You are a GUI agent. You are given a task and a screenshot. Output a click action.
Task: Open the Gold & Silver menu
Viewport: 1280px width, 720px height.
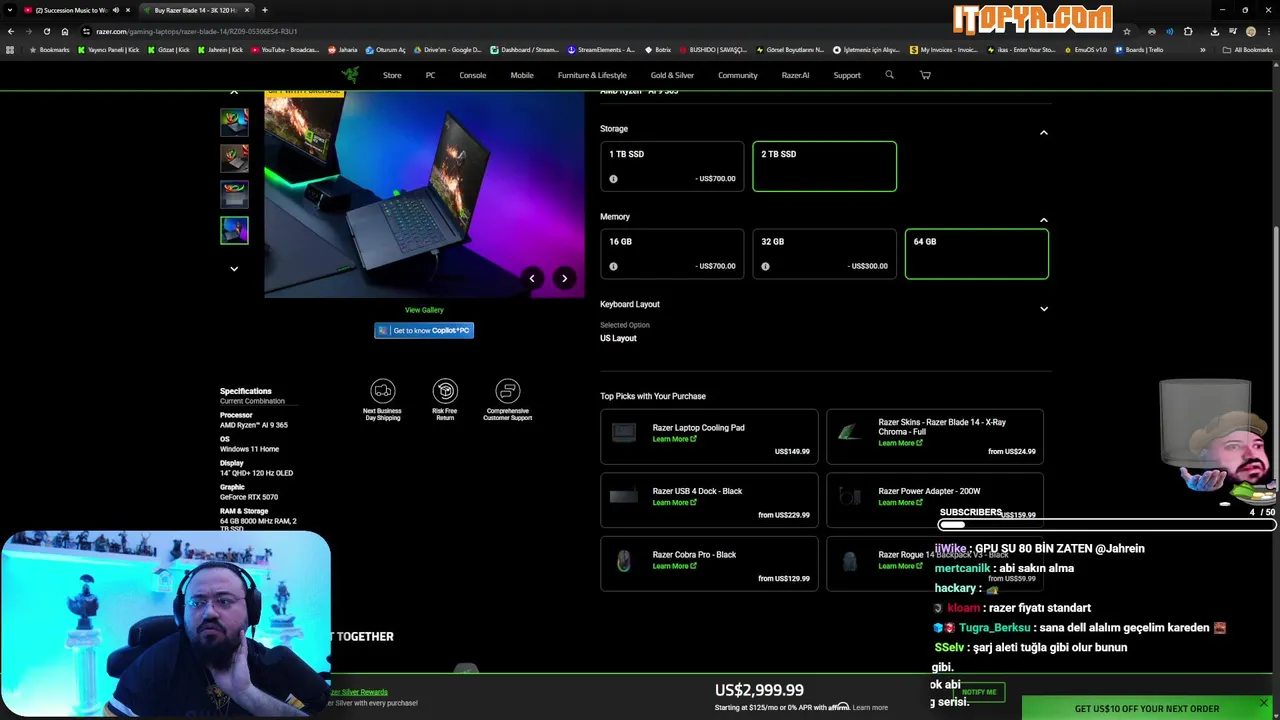(x=672, y=75)
